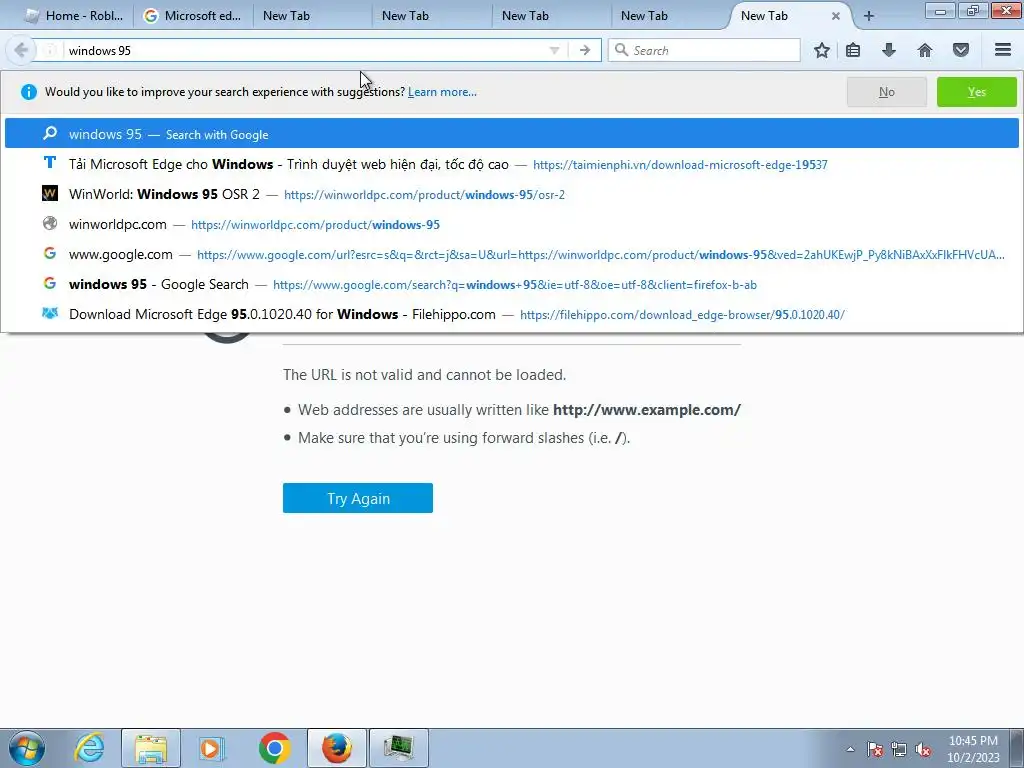Click the network tray icon
Screen dimensions: 1024x768
coord(899,749)
